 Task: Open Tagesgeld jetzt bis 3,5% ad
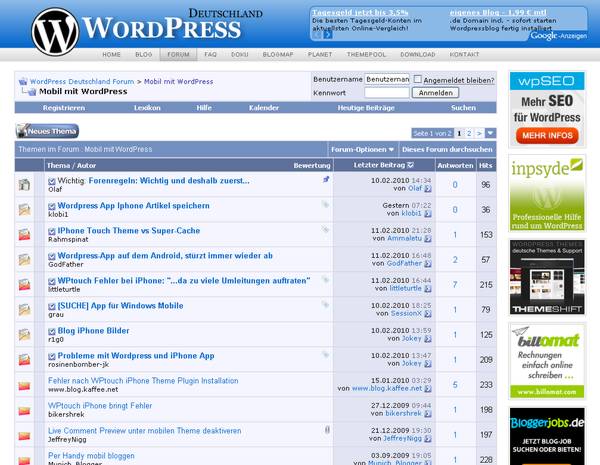tap(360, 12)
